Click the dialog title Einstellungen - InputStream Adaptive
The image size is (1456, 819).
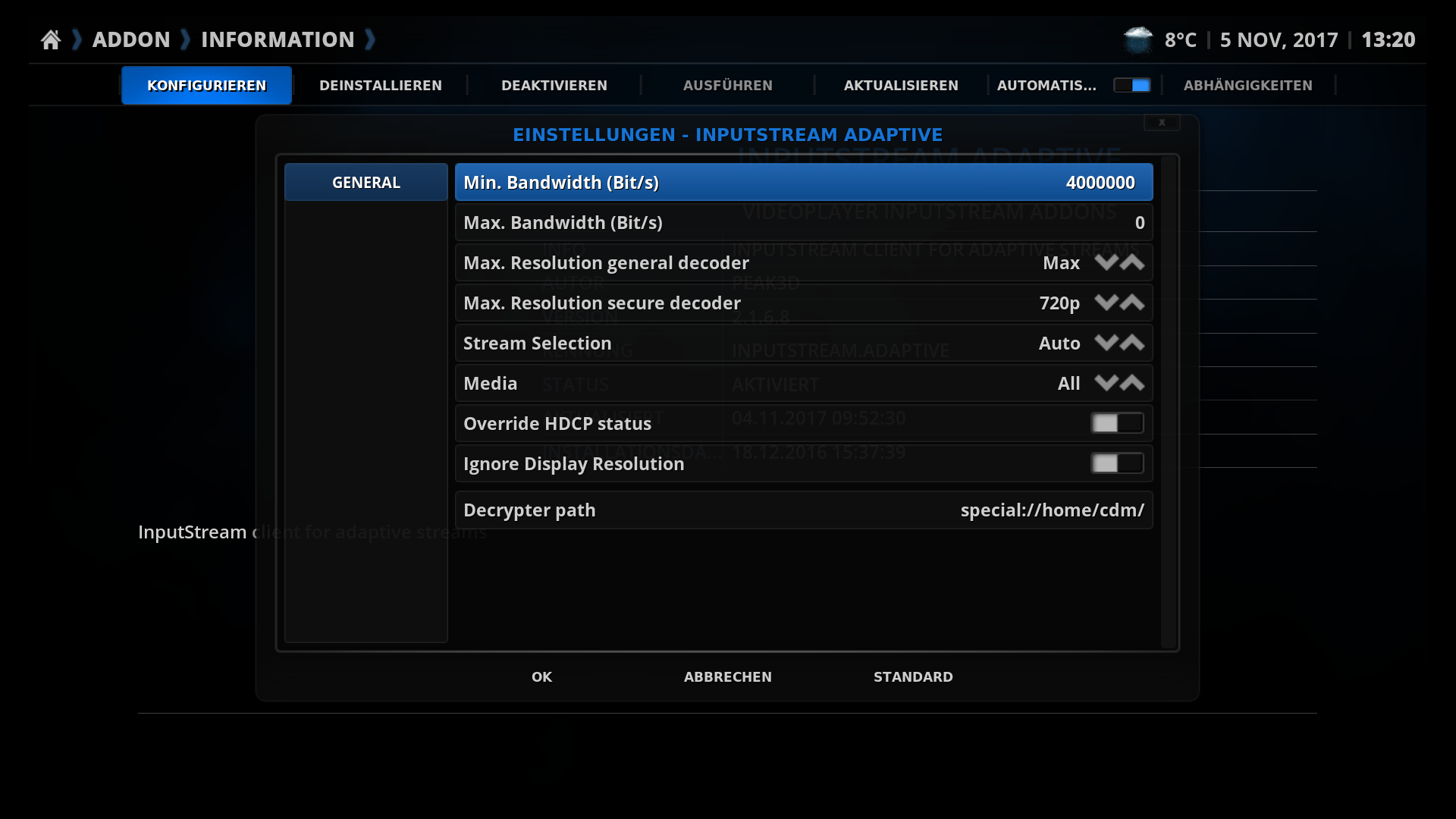point(728,134)
